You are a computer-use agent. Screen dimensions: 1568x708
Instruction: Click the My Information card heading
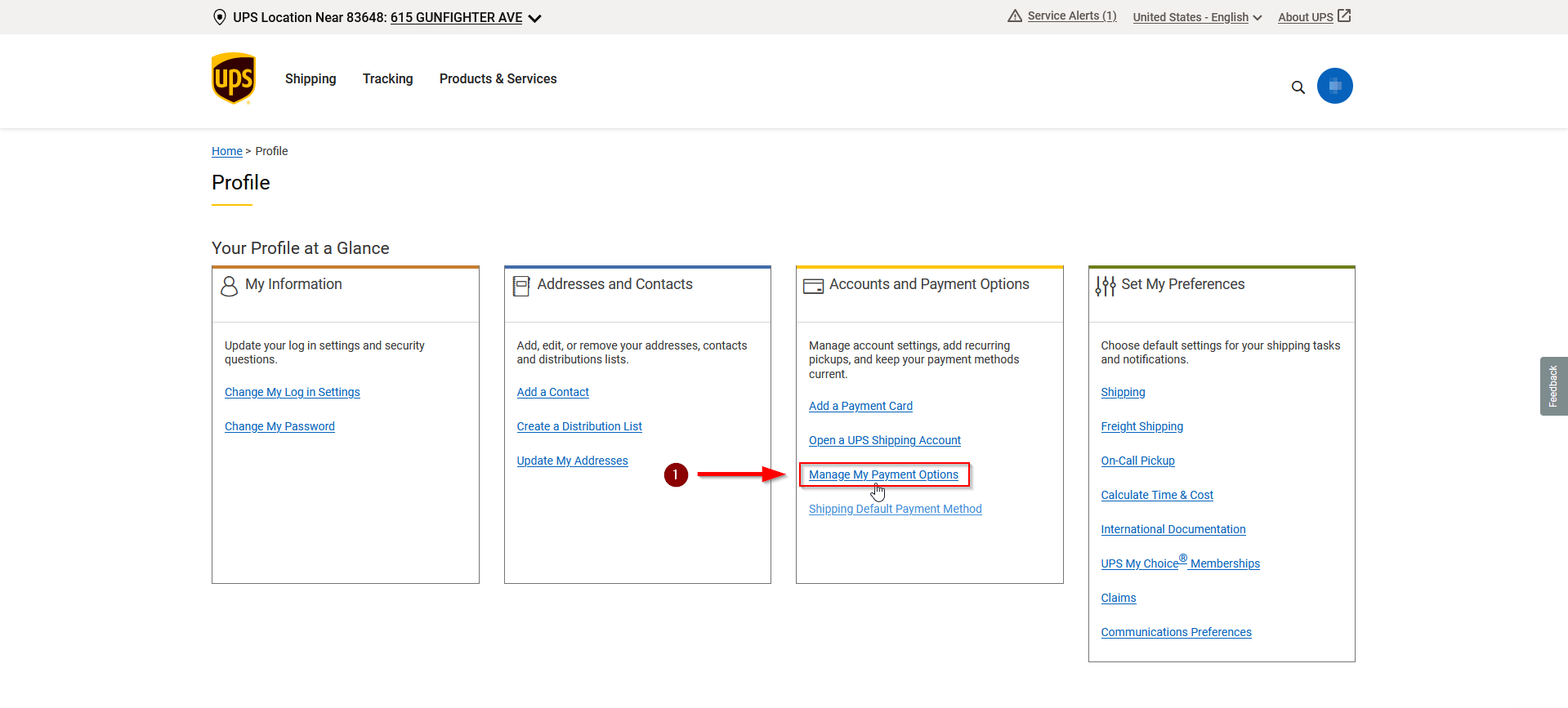coord(293,284)
